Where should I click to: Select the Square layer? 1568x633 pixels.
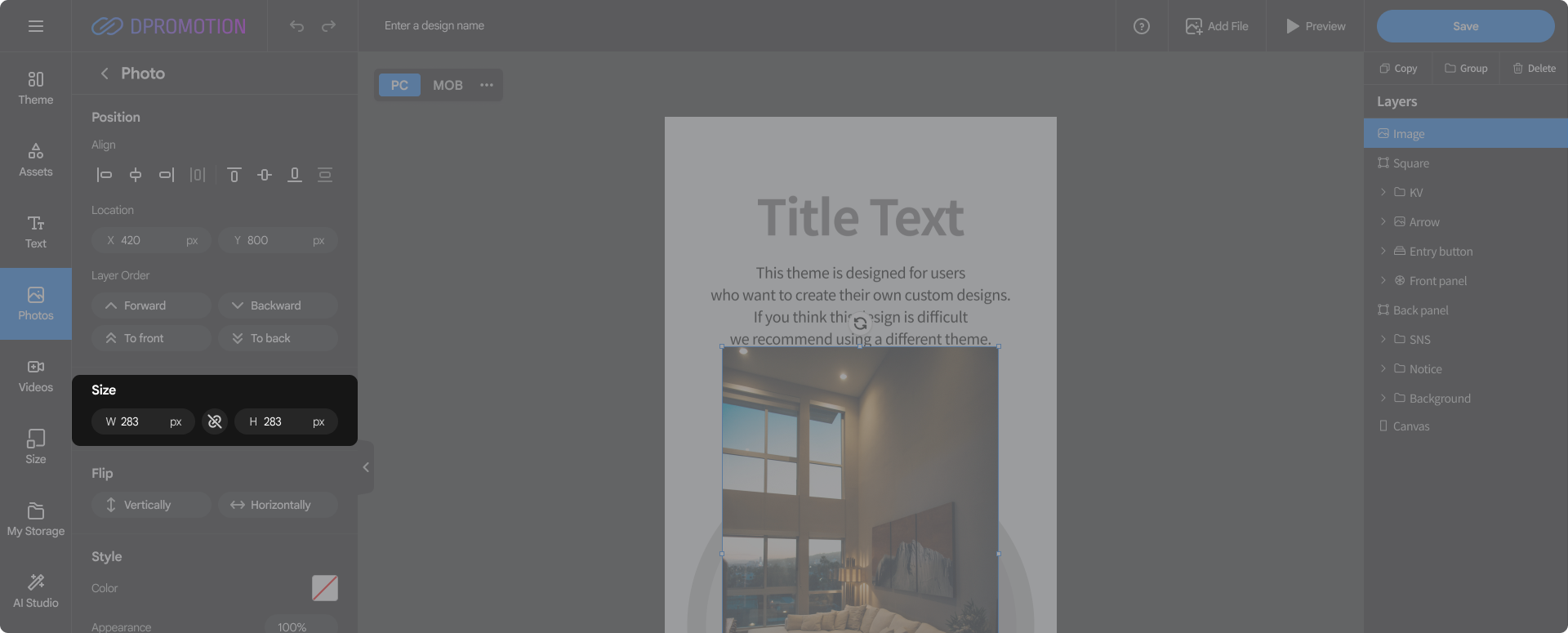1466,163
